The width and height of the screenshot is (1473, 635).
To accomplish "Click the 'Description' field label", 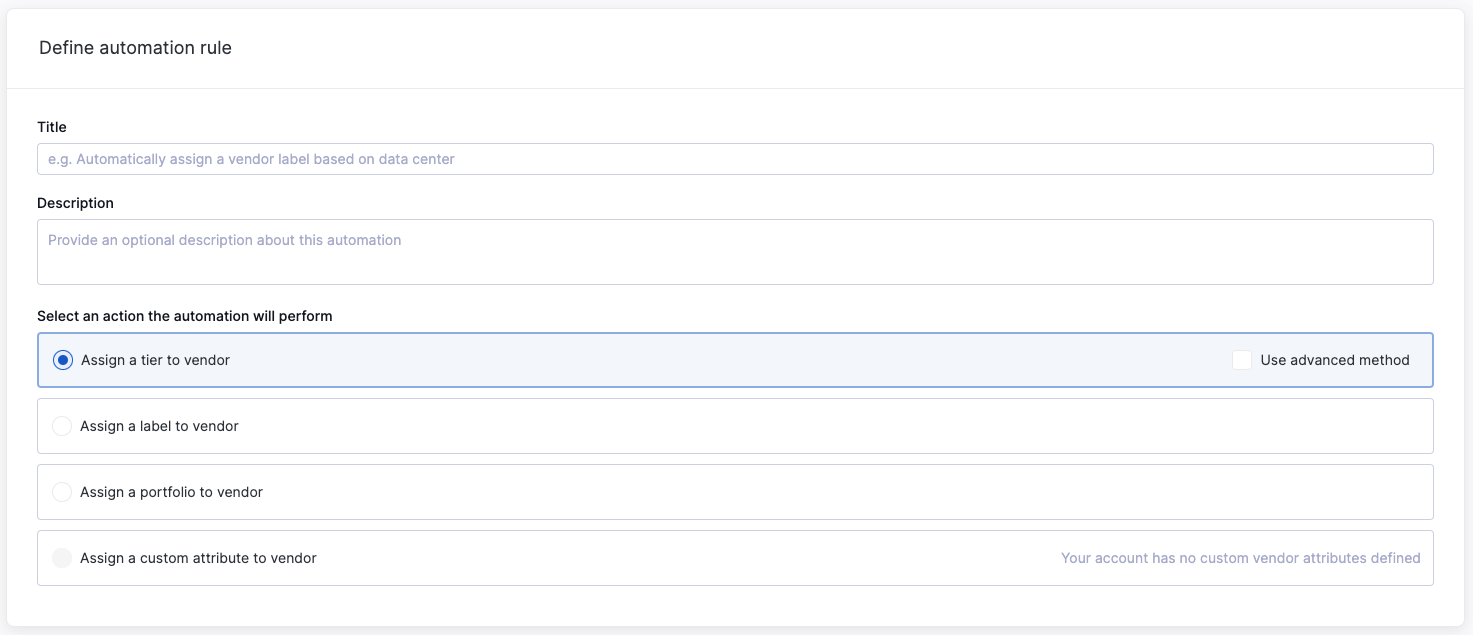I will click(x=75, y=203).
